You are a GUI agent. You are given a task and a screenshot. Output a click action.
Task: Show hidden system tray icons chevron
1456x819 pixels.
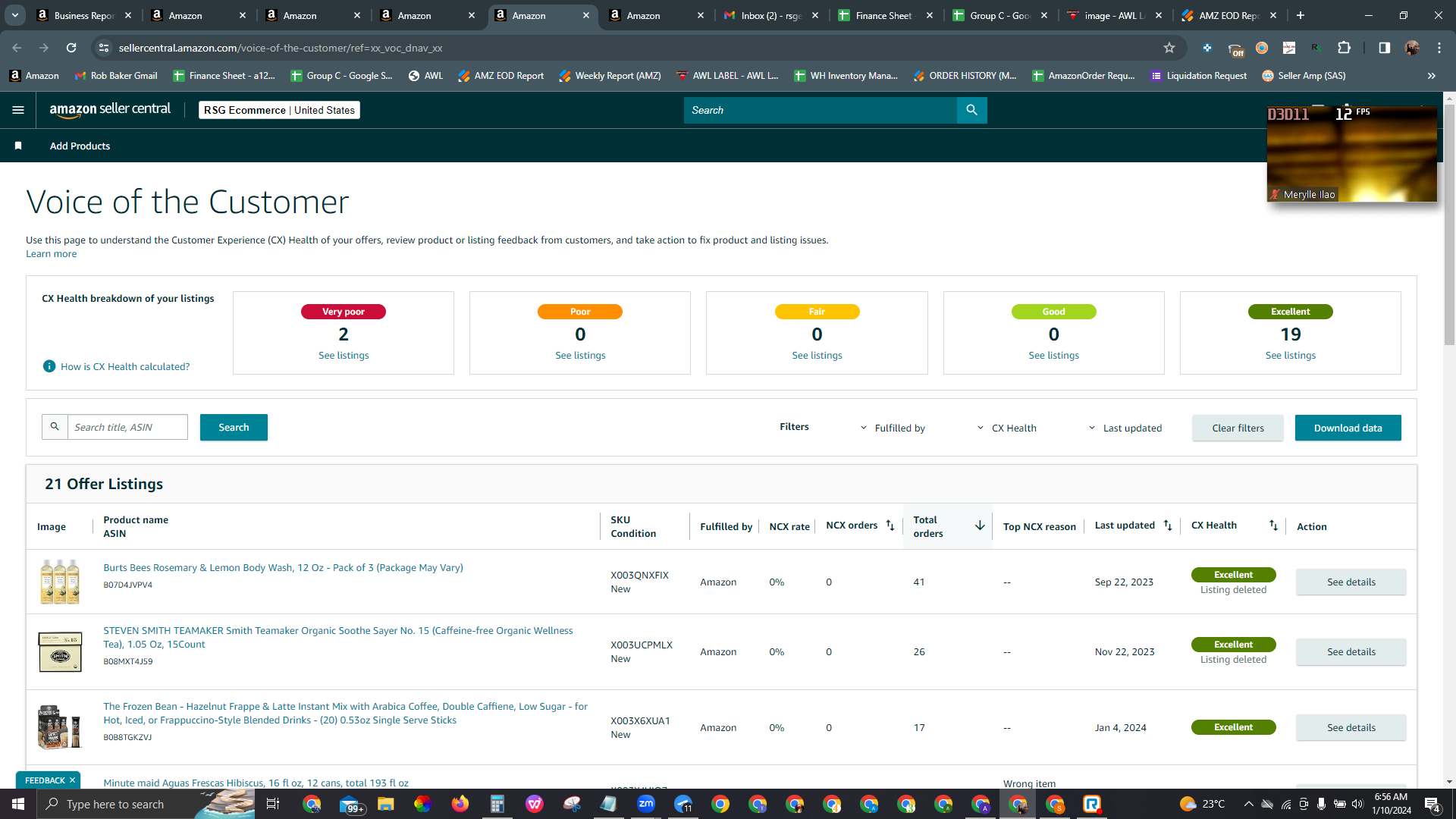coord(1248,804)
